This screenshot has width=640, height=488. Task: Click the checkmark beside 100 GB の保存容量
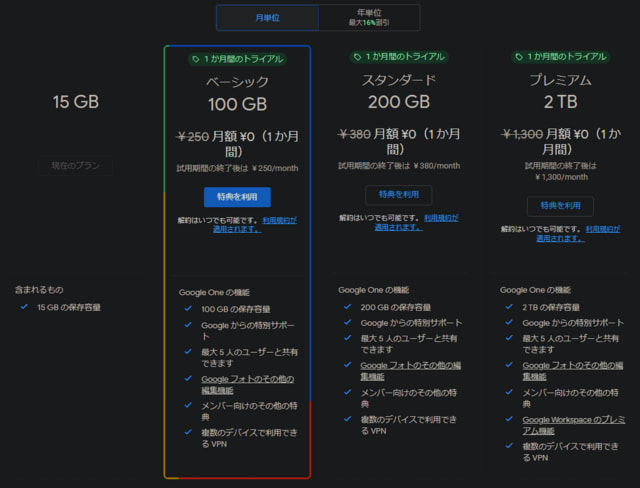coord(187,309)
